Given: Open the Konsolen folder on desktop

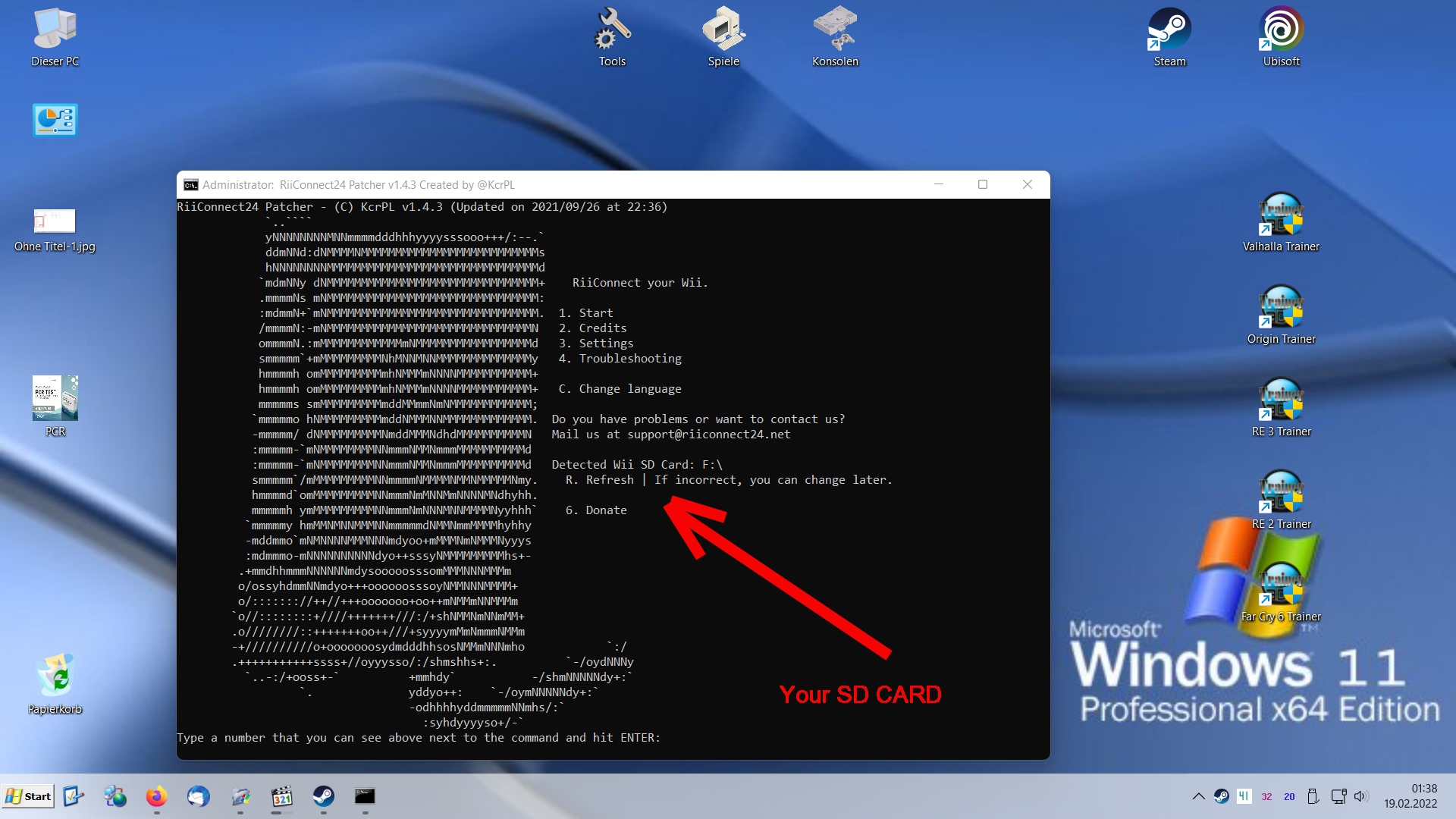Looking at the screenshot, I should (835, 37).
